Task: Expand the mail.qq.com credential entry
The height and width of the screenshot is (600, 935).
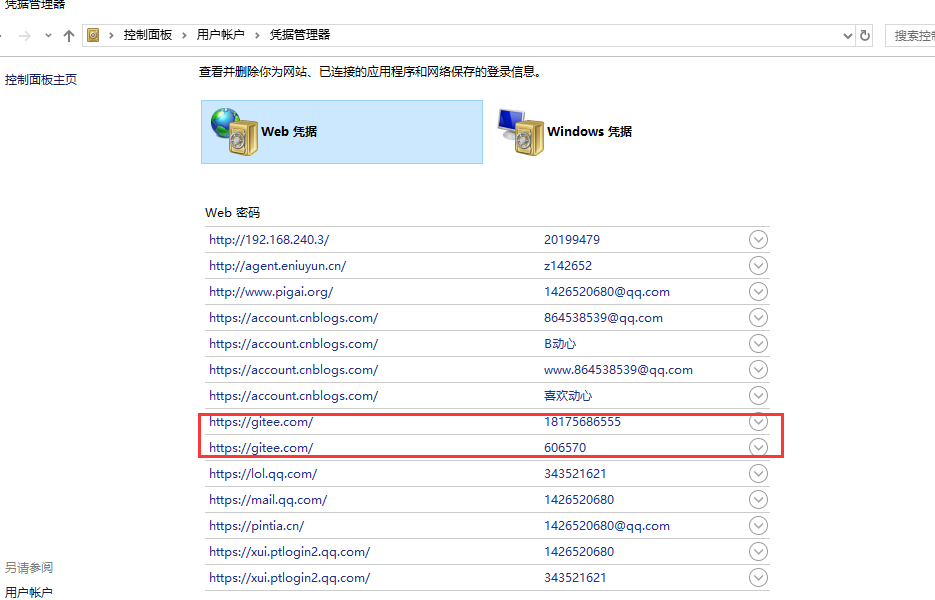Action: tap(758, 500)
